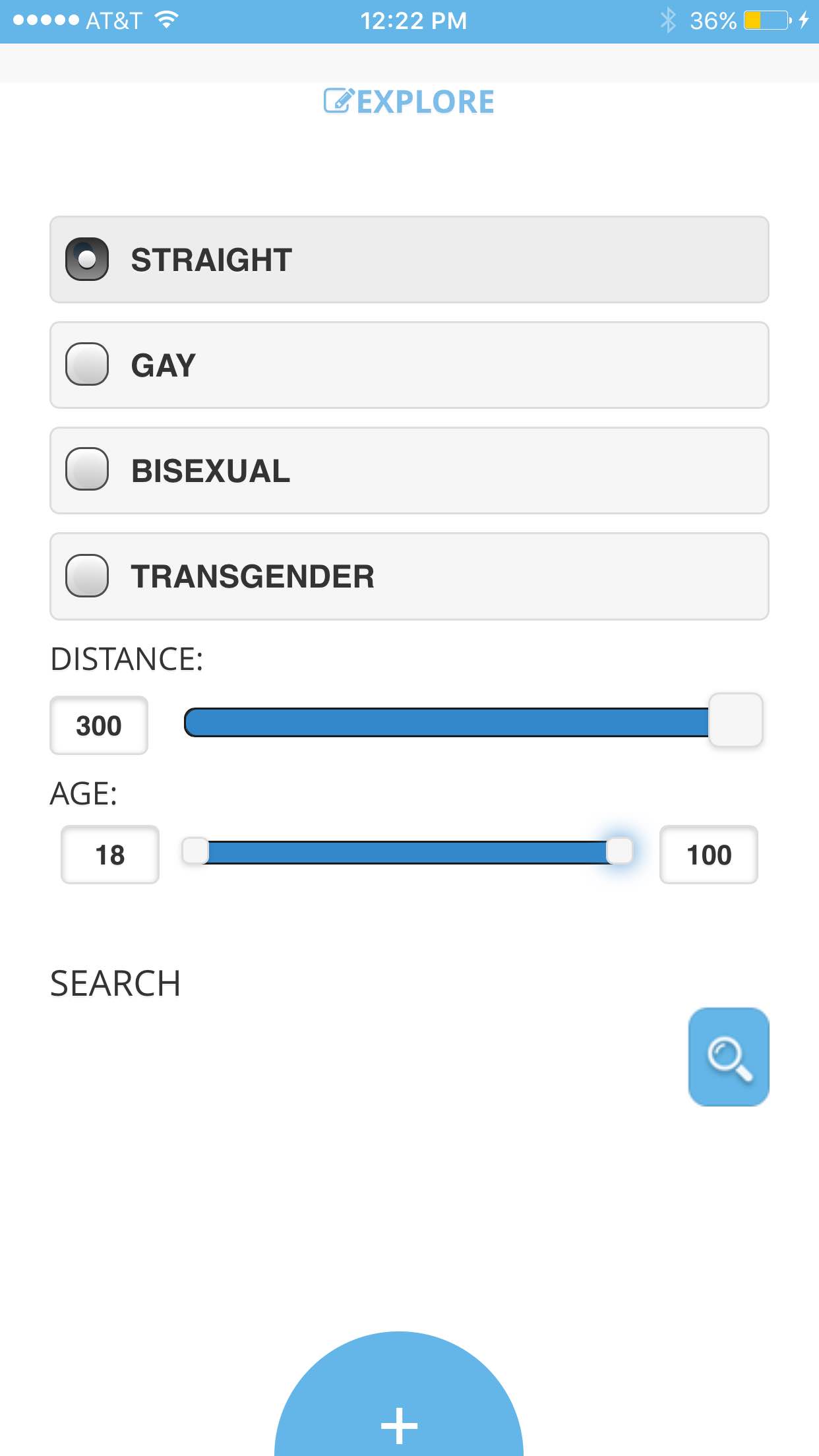Click the maximum age field showing 100
The height and width of the screenshot is (1456, 819).
click(x=709, y=855)
